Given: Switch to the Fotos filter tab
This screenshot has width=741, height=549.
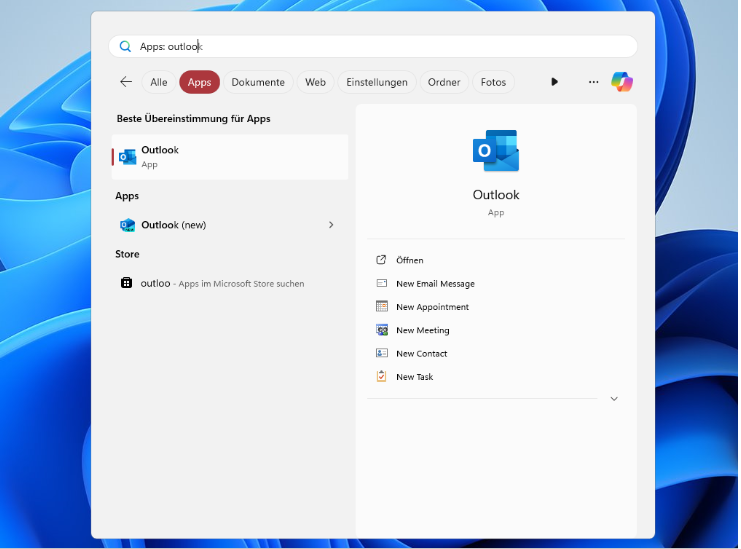Looking at the screenshot, I should [493, 82].
